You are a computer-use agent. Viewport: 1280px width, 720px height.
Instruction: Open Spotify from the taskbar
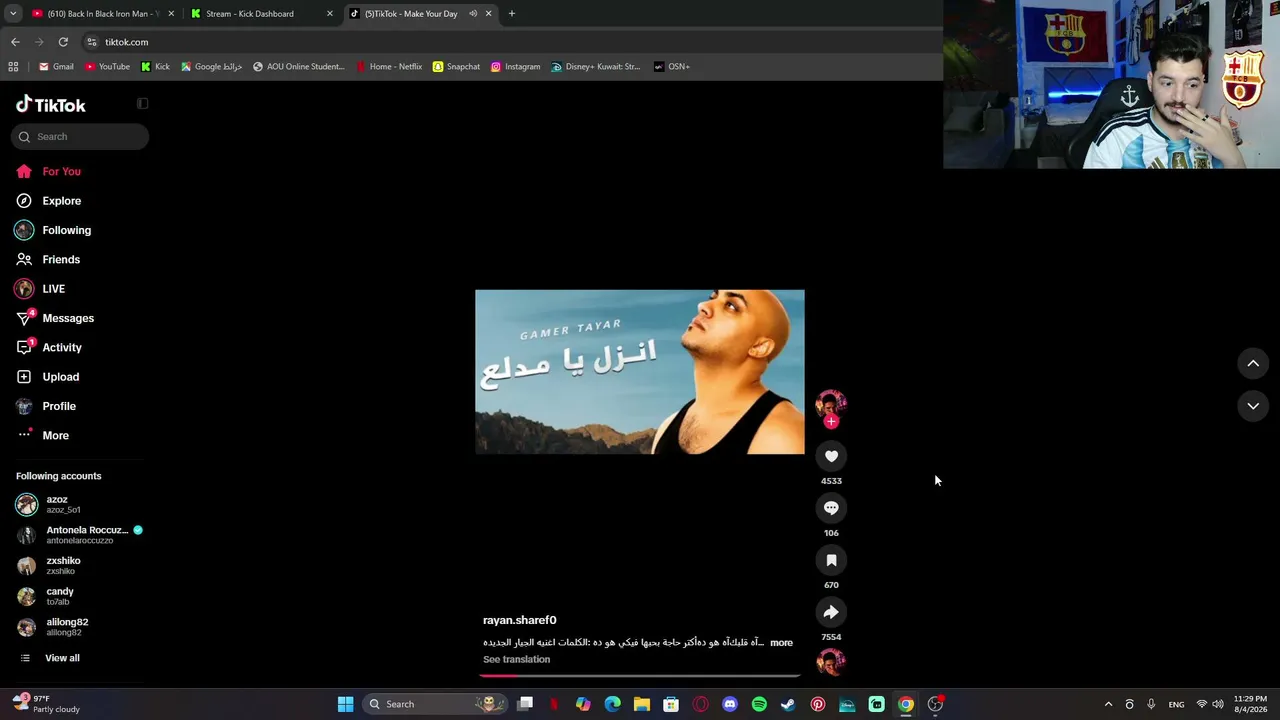(x=759, y=704)
